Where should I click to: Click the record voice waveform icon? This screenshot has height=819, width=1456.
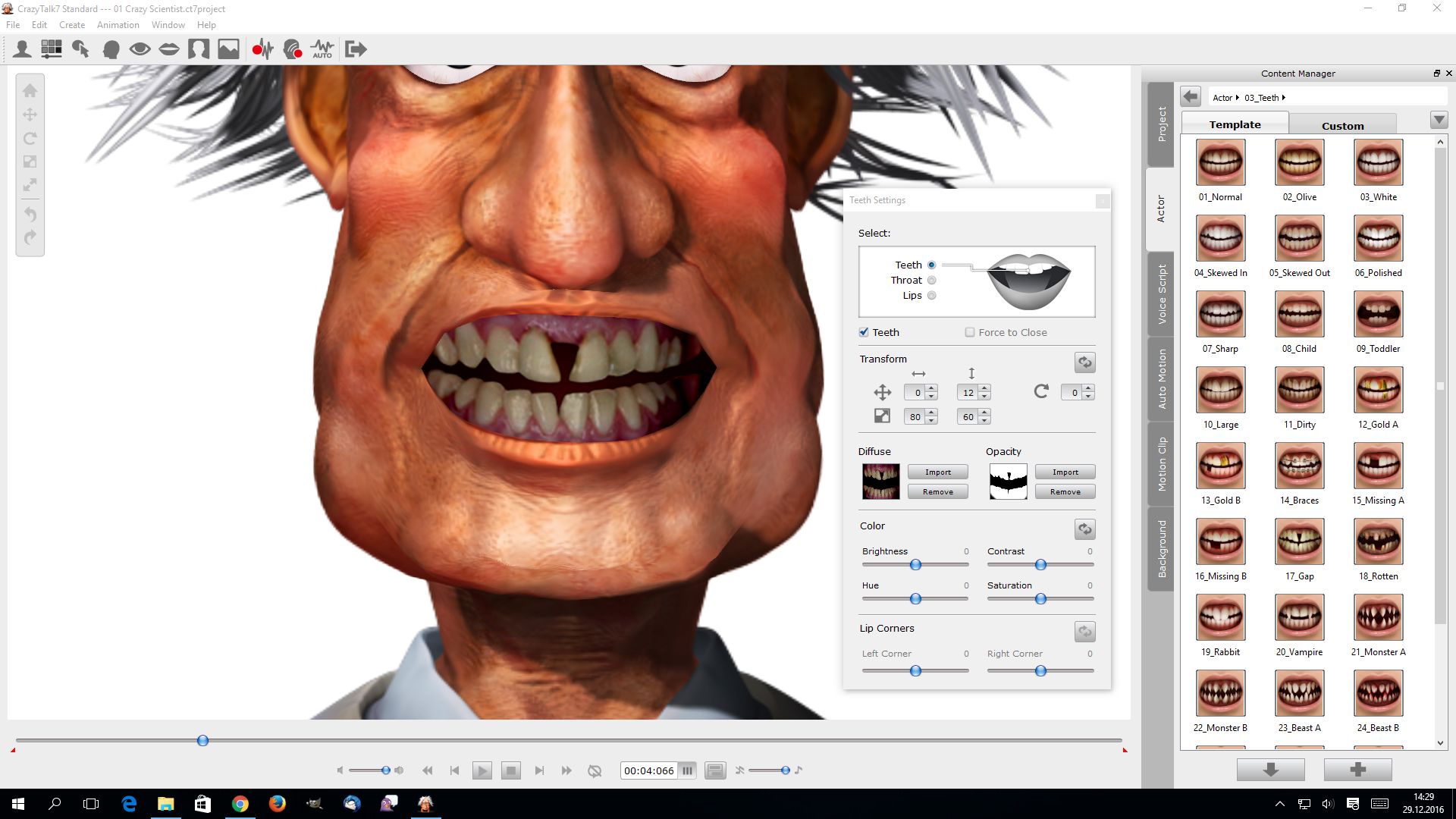[x=262, y=49]
